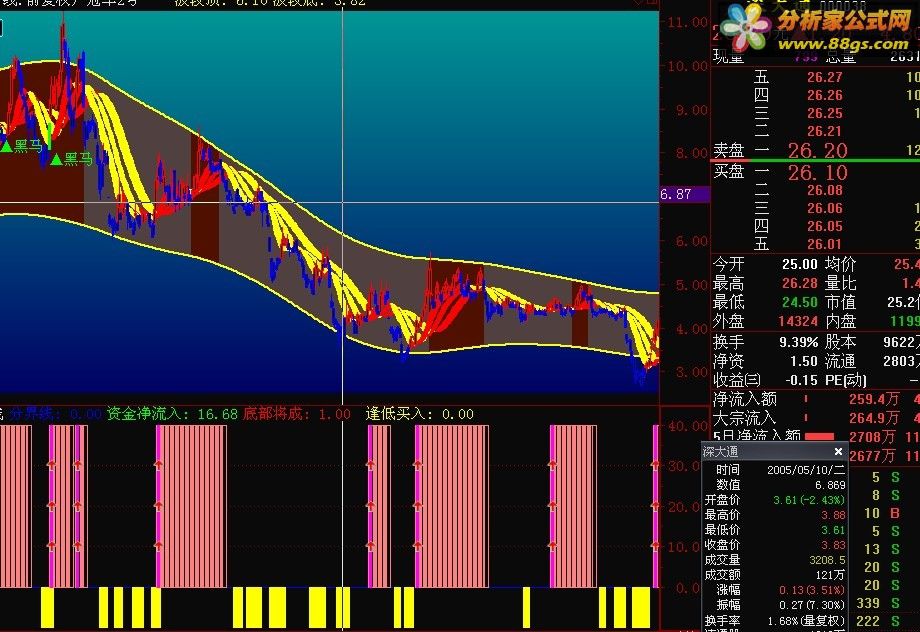This screenshot has width=920, height=632.
Task: Select the purple 6.87 price marker
Action: point(685,194)
